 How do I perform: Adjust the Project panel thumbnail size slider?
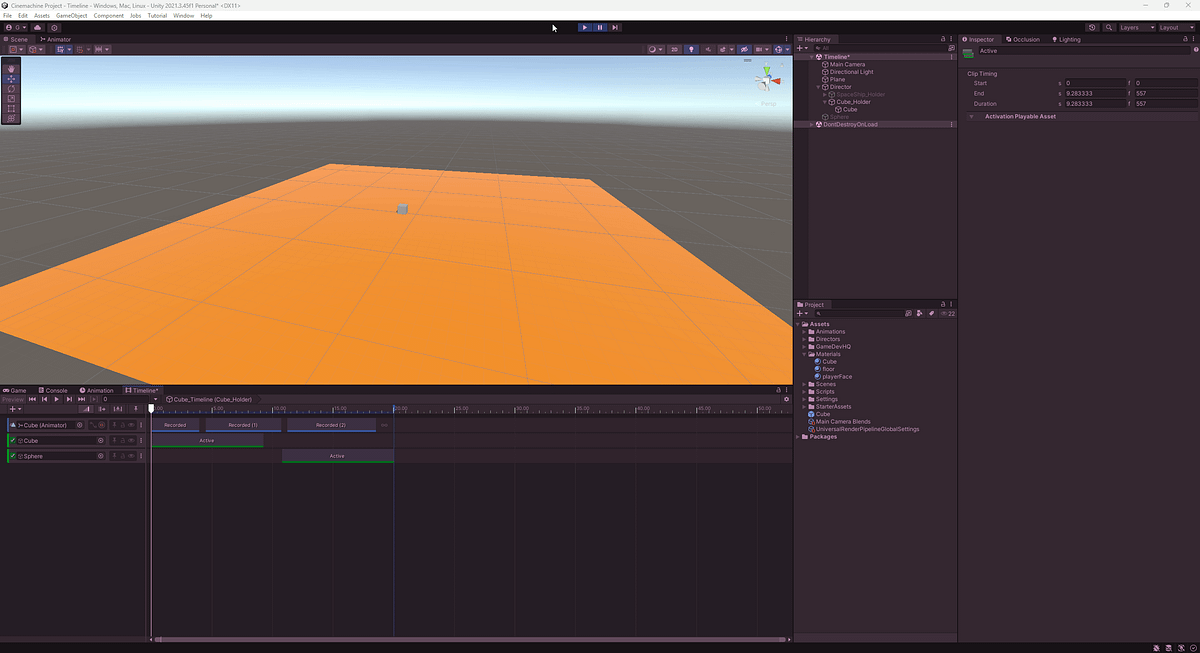pyautogui.click(x=945, y=312)
